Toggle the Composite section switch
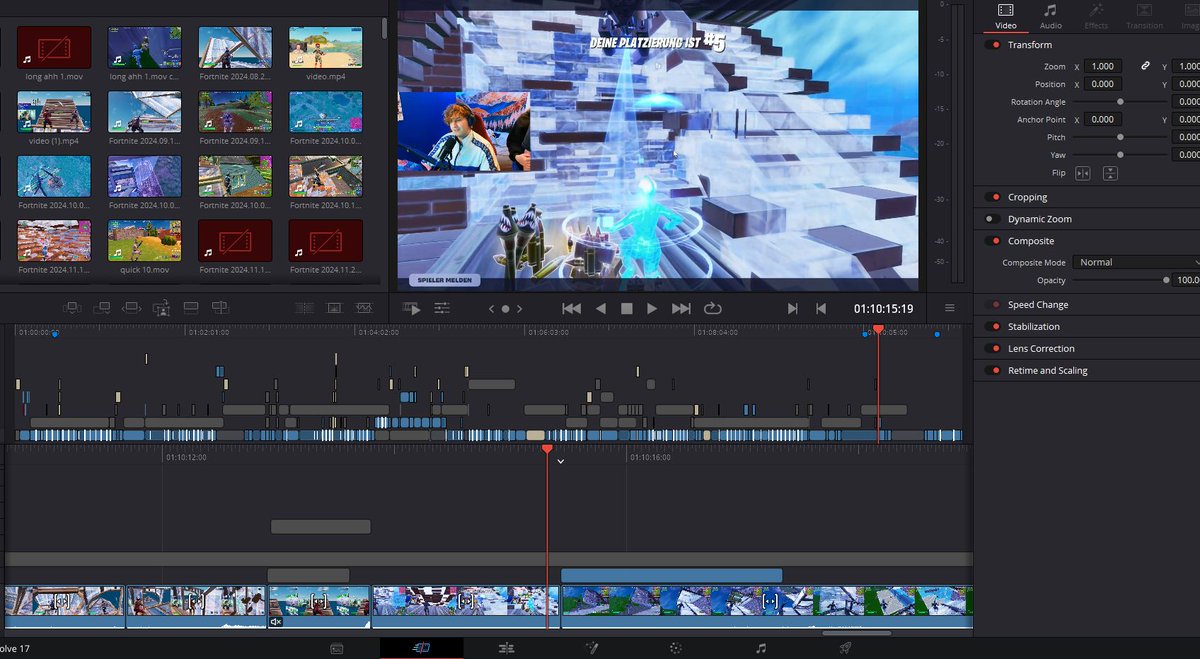Screen dimensions: 1200x659 pyautogui.click(x=992, y=241)
